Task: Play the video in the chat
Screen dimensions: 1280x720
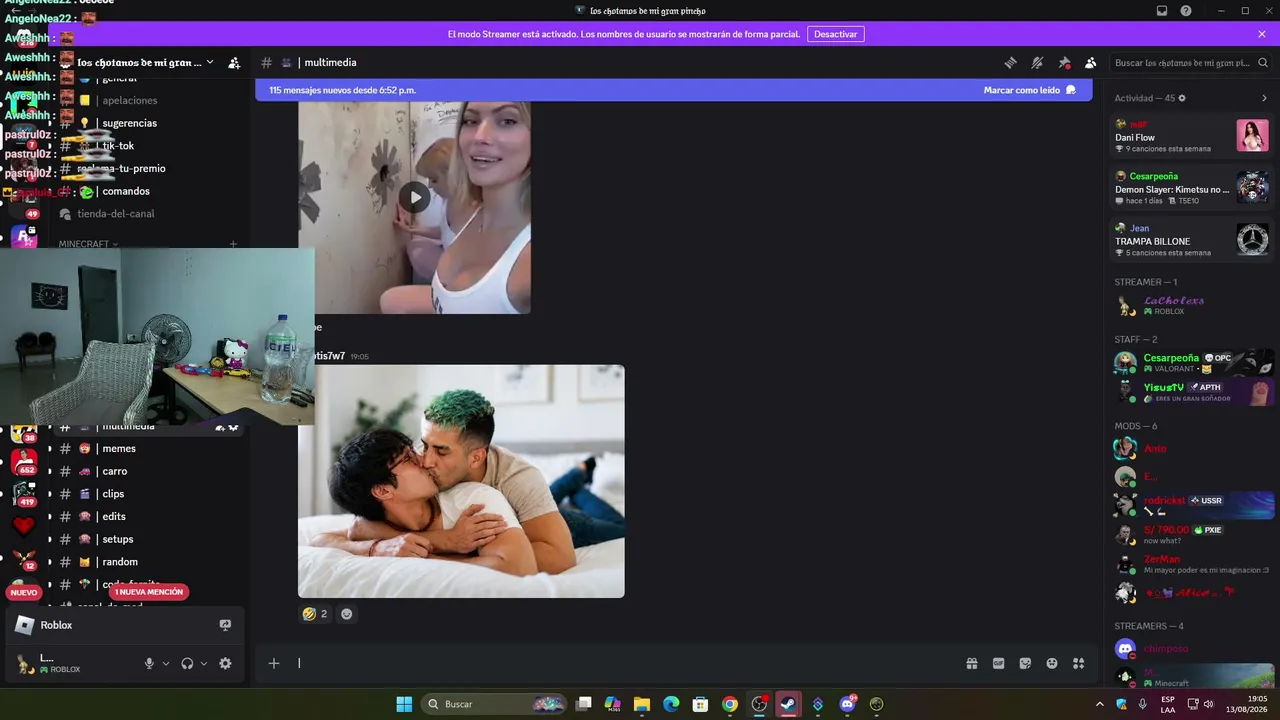Action: click(415, 197)
